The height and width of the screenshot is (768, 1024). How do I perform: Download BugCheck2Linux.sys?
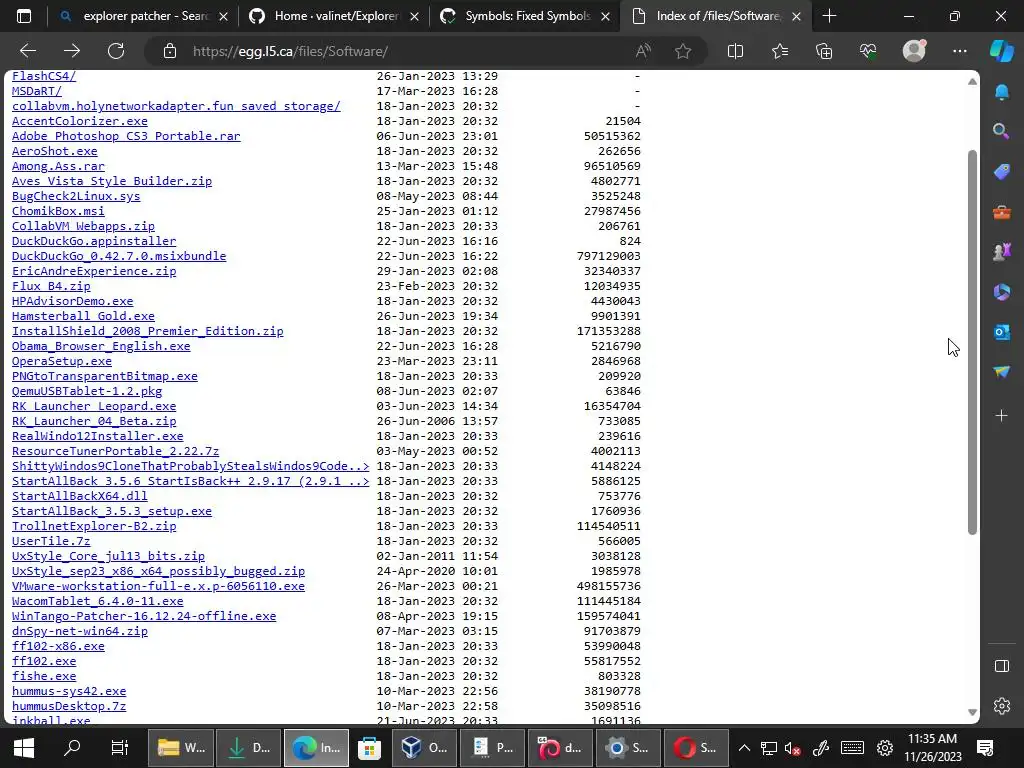(x=76, y=196)
